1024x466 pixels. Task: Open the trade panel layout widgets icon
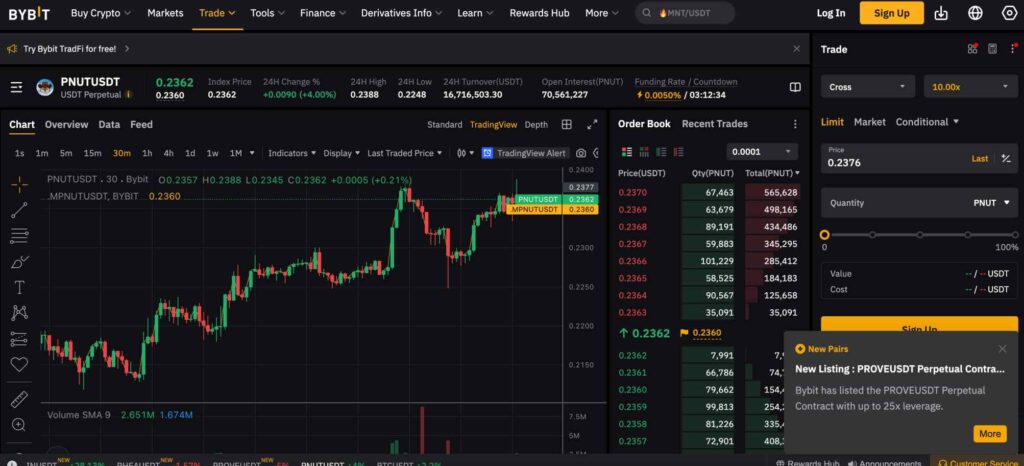(x=972, y=49)
